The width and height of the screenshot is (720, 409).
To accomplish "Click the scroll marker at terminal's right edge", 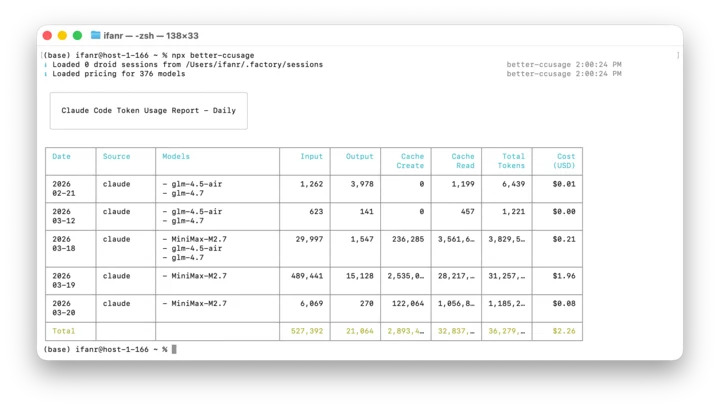I will click(677, 56).
